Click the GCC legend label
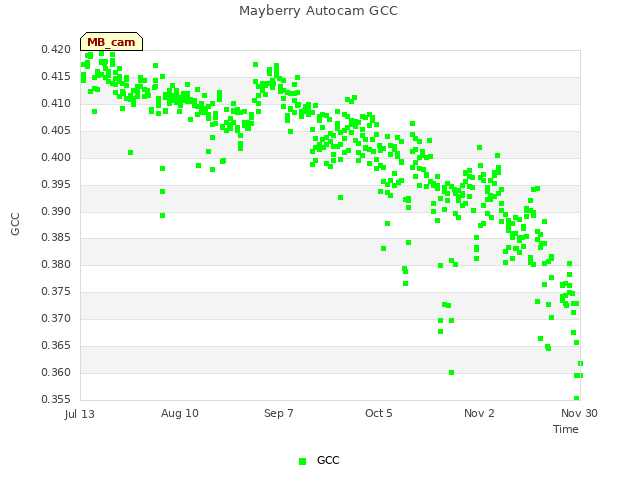The height and width of the screenshot is (480, 640). (328, 460)
